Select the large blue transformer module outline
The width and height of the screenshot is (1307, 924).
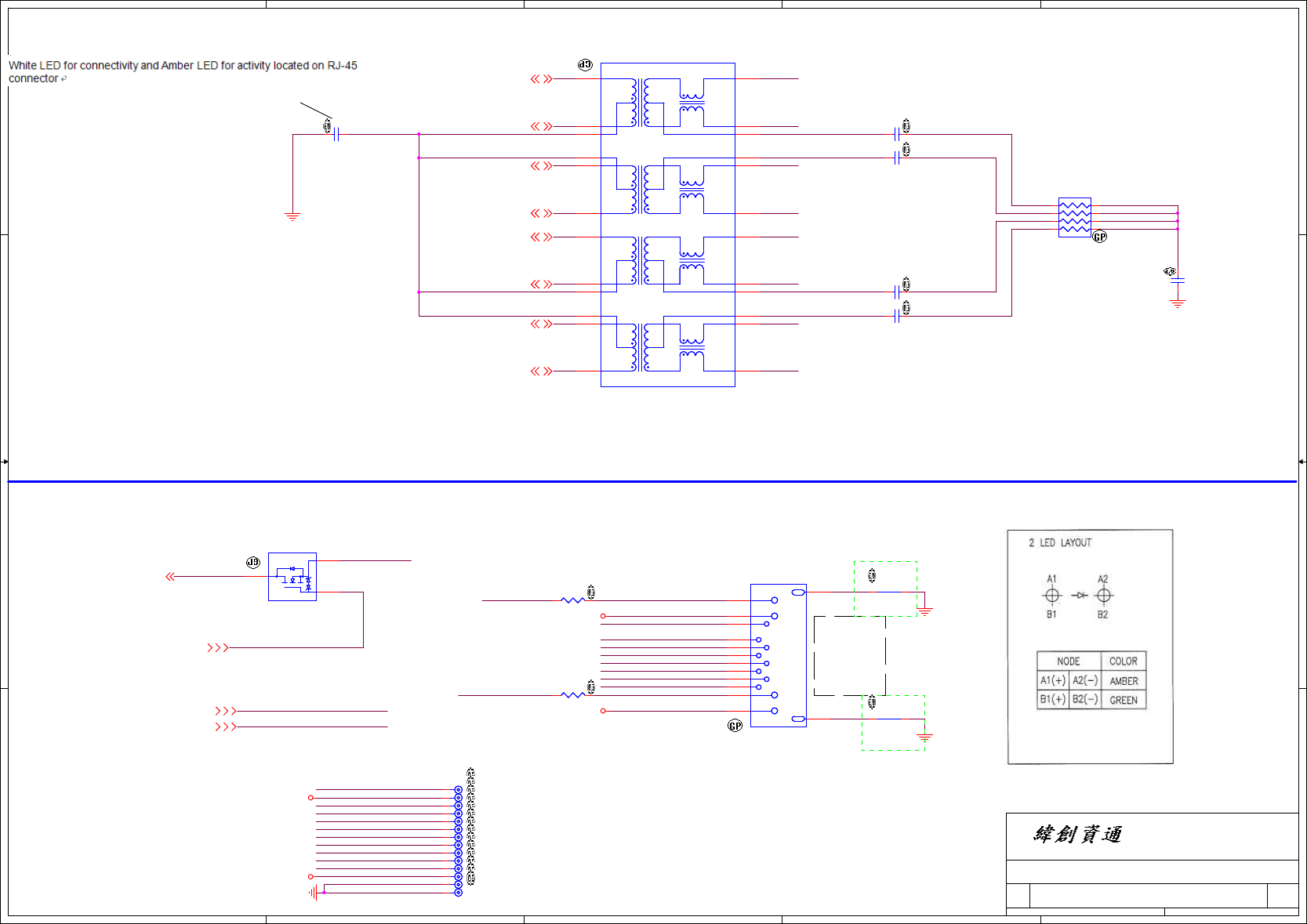tap(668, 225)
